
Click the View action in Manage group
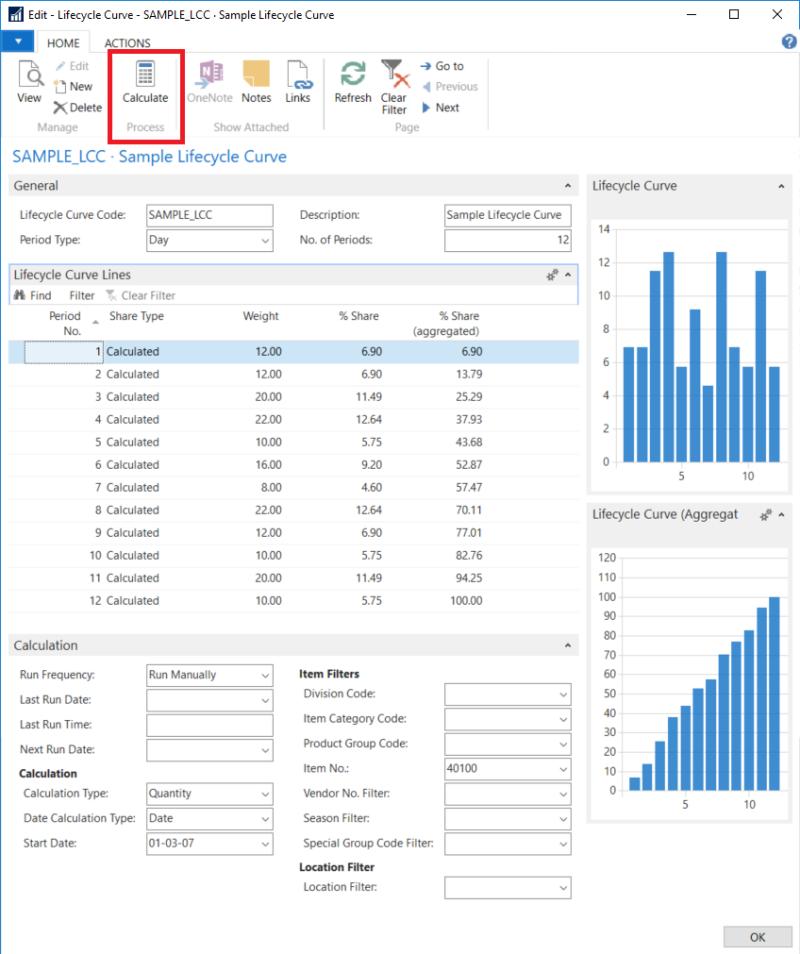(29, 85)
